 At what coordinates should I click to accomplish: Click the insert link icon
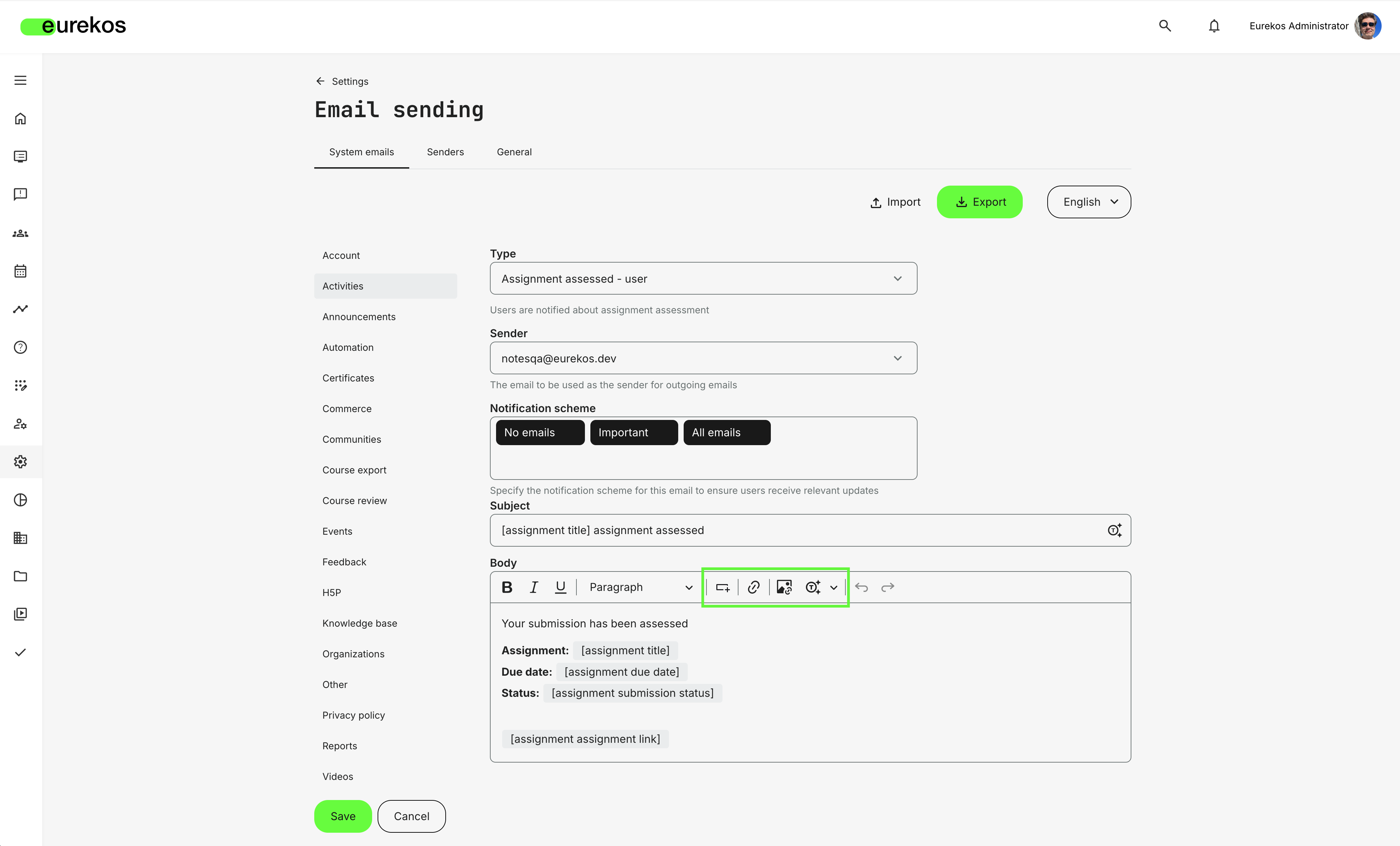click(x=753, y=587)
